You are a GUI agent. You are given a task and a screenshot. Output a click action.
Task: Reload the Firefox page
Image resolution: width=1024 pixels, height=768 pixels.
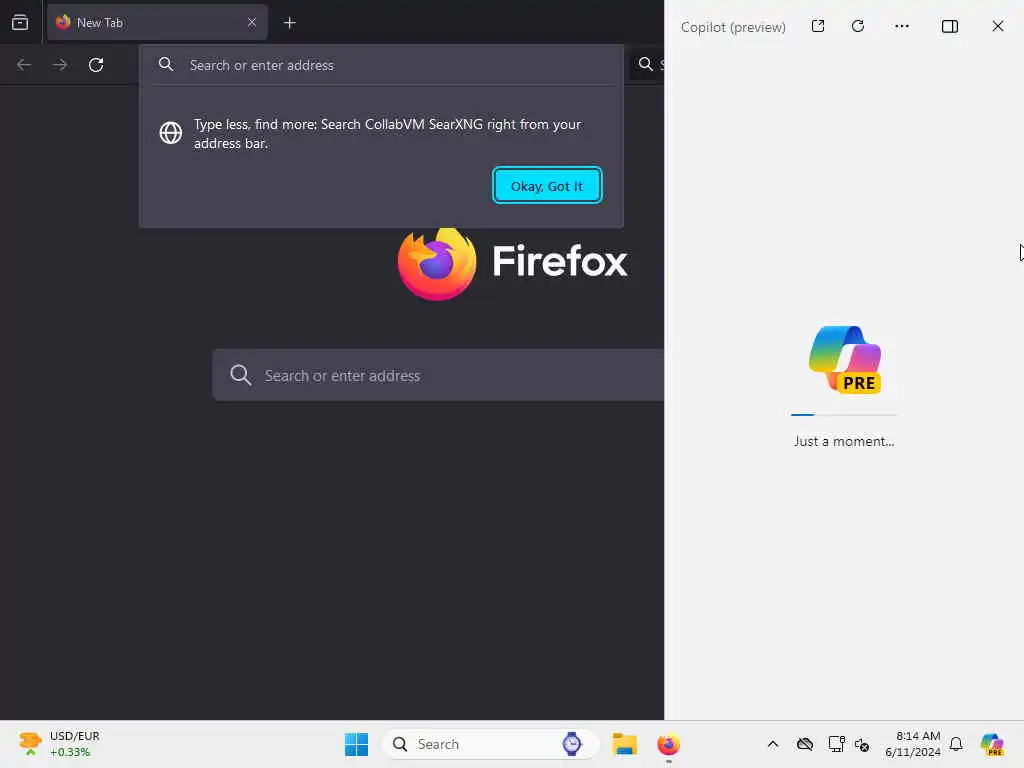pyautogui.click(x=96, y=65)
